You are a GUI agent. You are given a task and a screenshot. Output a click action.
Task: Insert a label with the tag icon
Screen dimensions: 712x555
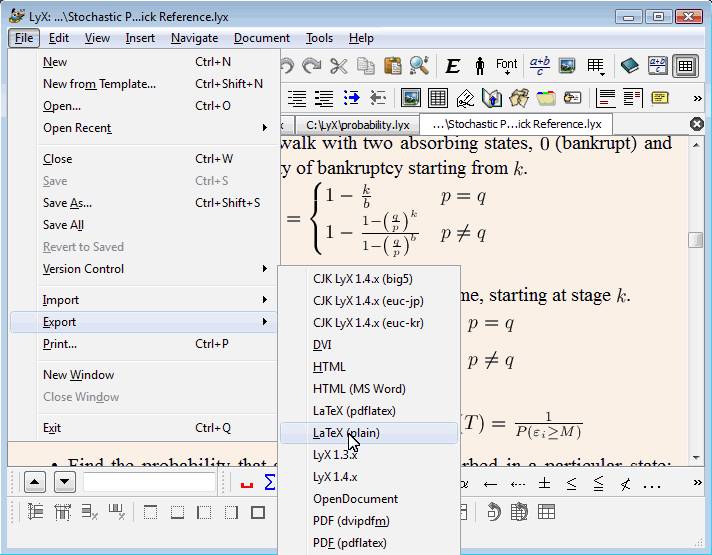pyautogui.click(x=465, y=98)
